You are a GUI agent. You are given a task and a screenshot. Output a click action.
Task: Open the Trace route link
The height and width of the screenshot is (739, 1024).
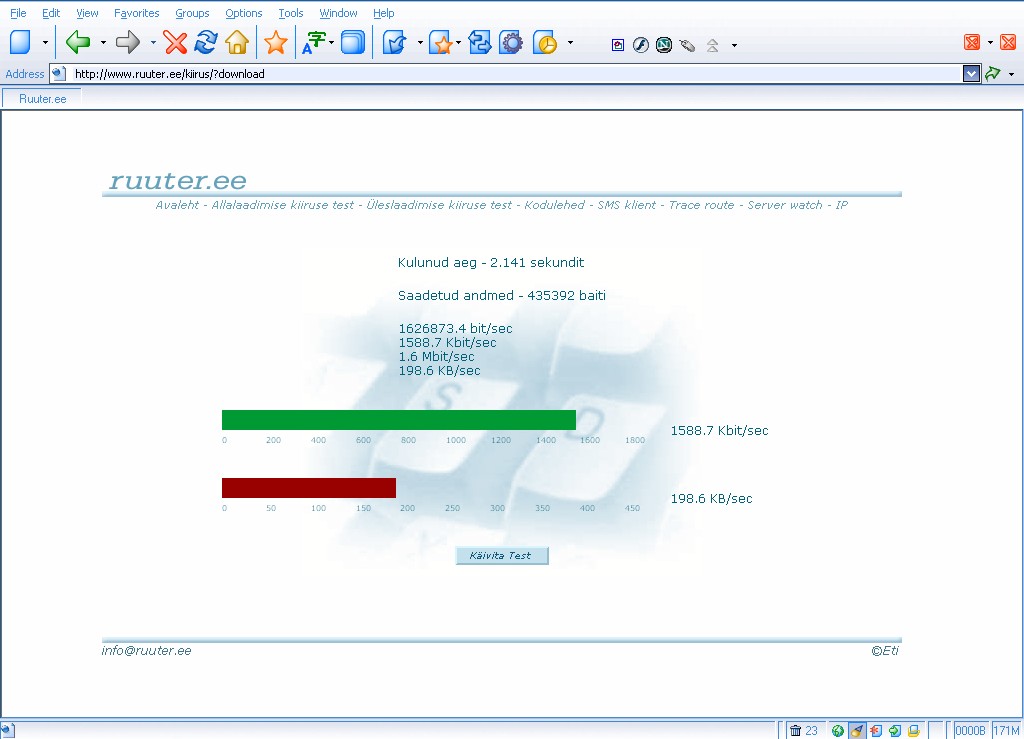(x=701, y=205)
